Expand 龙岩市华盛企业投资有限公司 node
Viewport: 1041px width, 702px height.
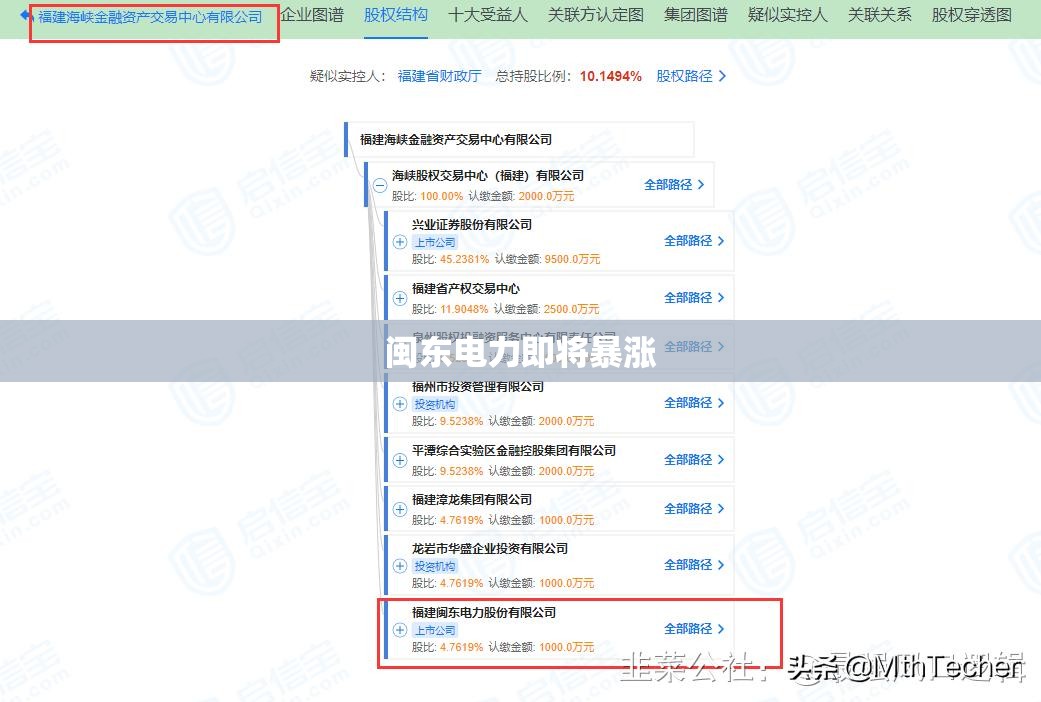[400, 566]
